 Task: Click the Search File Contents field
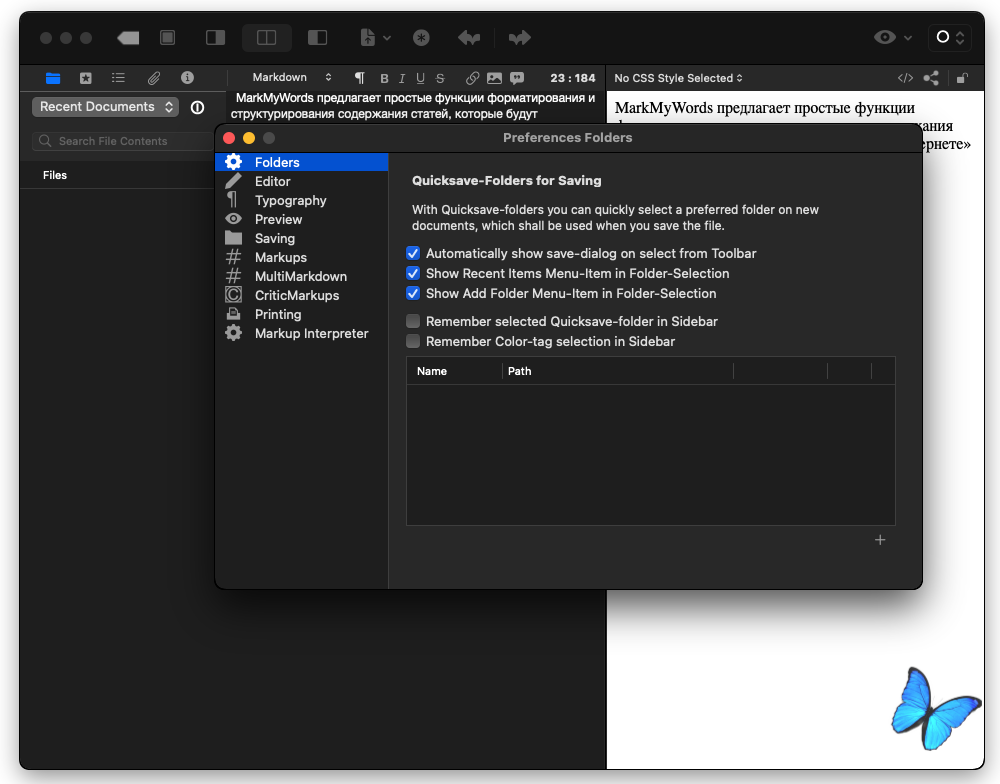point(118,141)
